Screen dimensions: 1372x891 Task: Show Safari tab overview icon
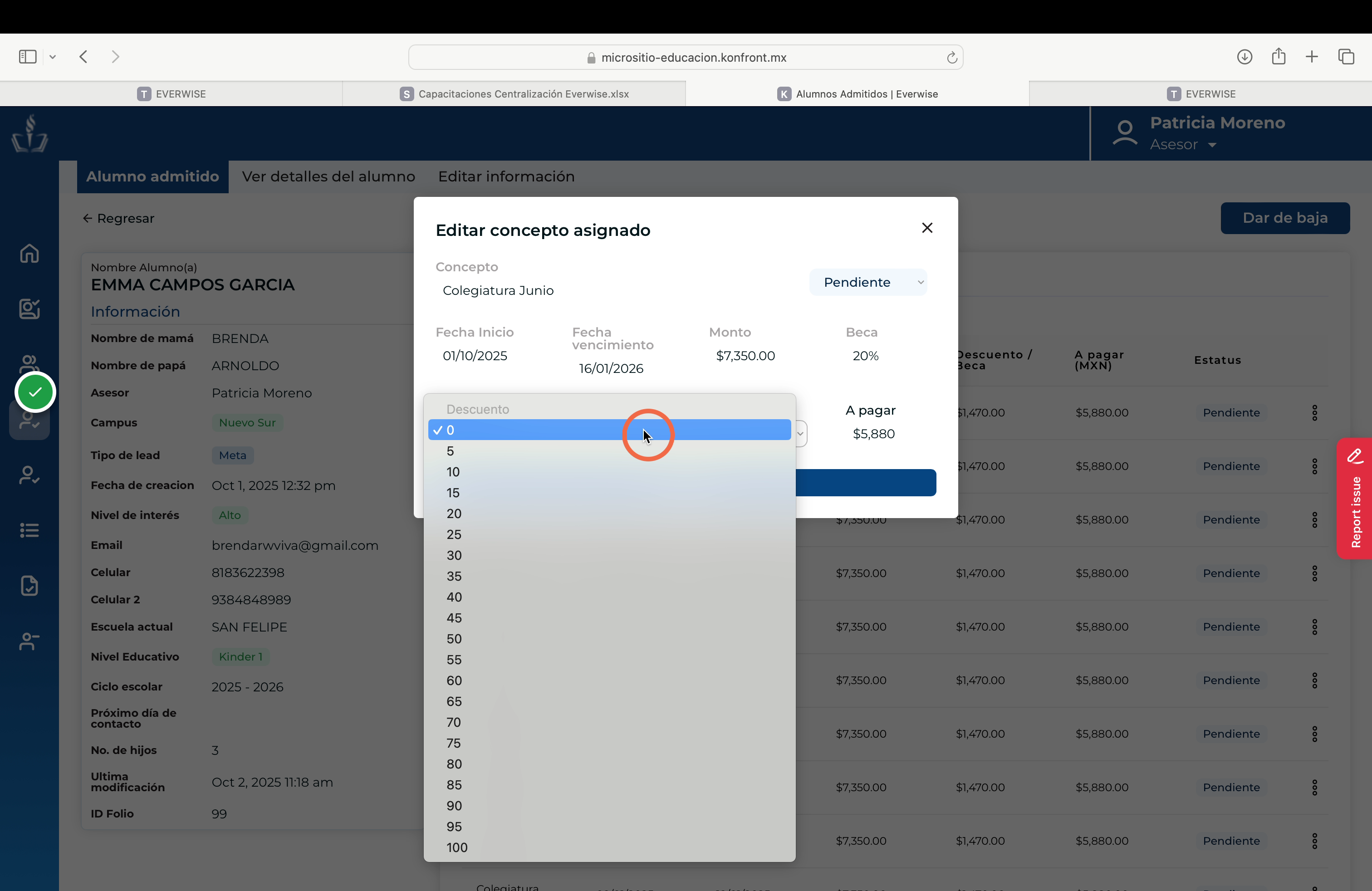[x=1346, y=56]
